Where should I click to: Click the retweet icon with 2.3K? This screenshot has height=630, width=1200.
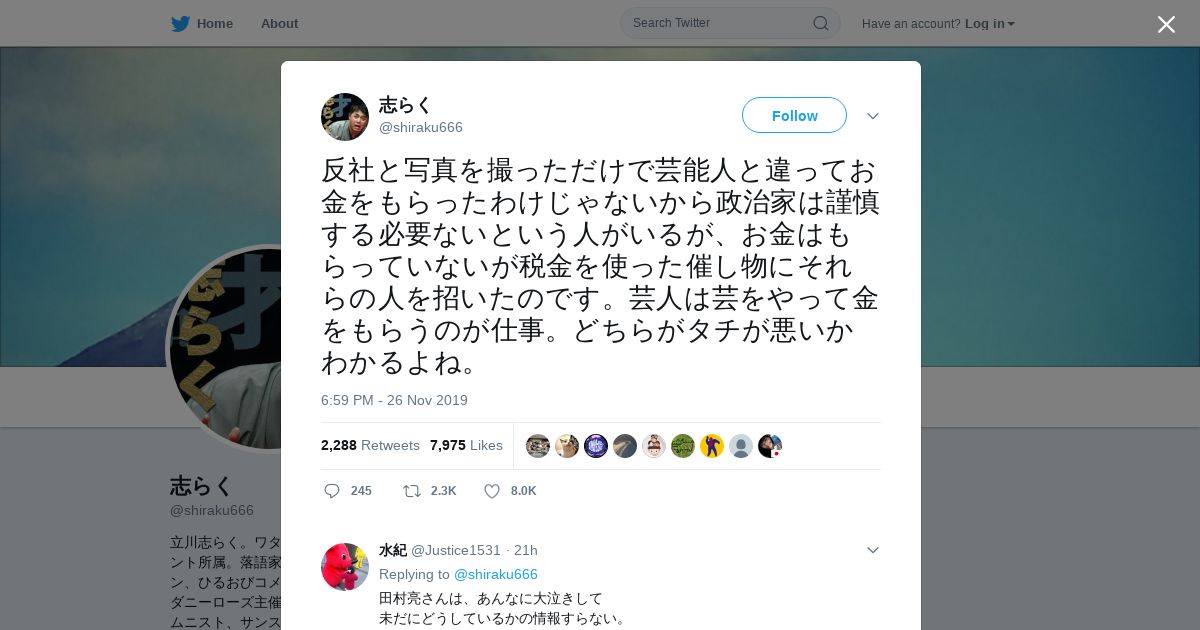pyautogui.click(x=411, y=491)
